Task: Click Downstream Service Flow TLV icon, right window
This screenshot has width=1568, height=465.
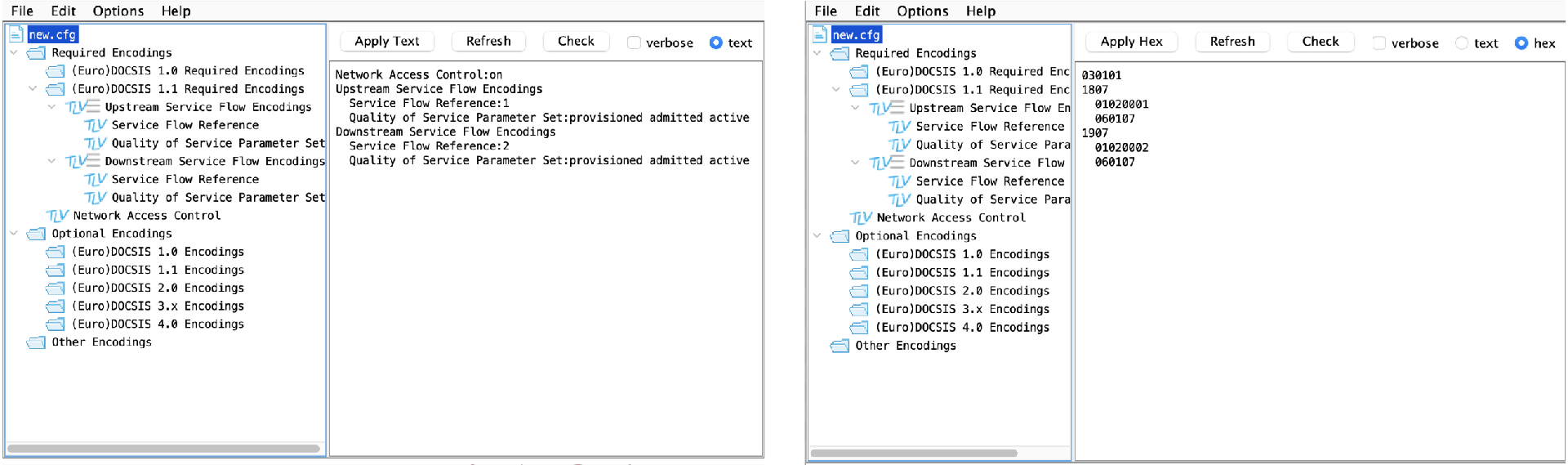Action: (886, 163)
